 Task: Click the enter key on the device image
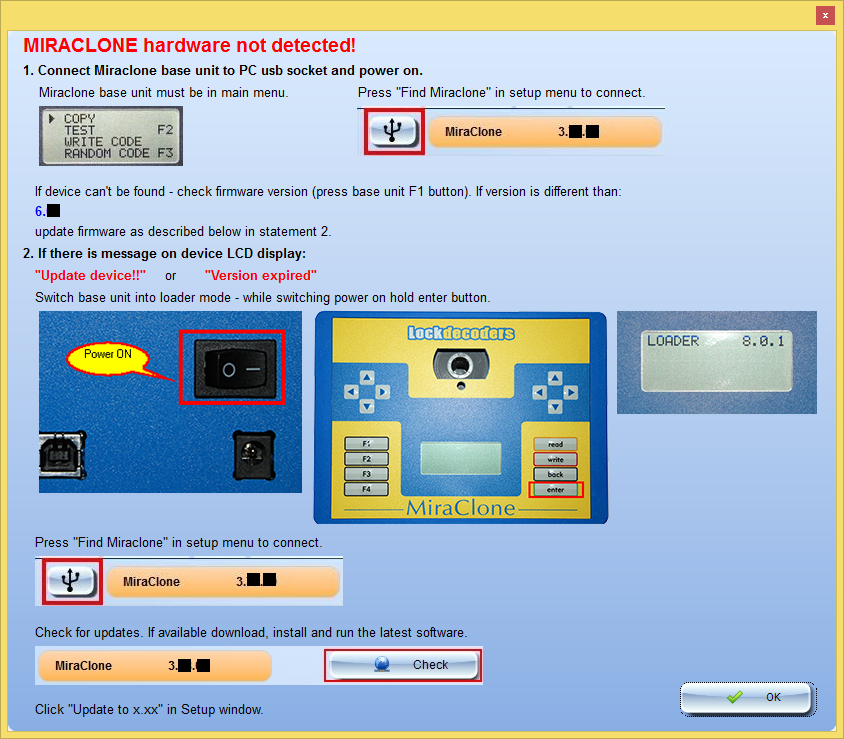point(555,489)
